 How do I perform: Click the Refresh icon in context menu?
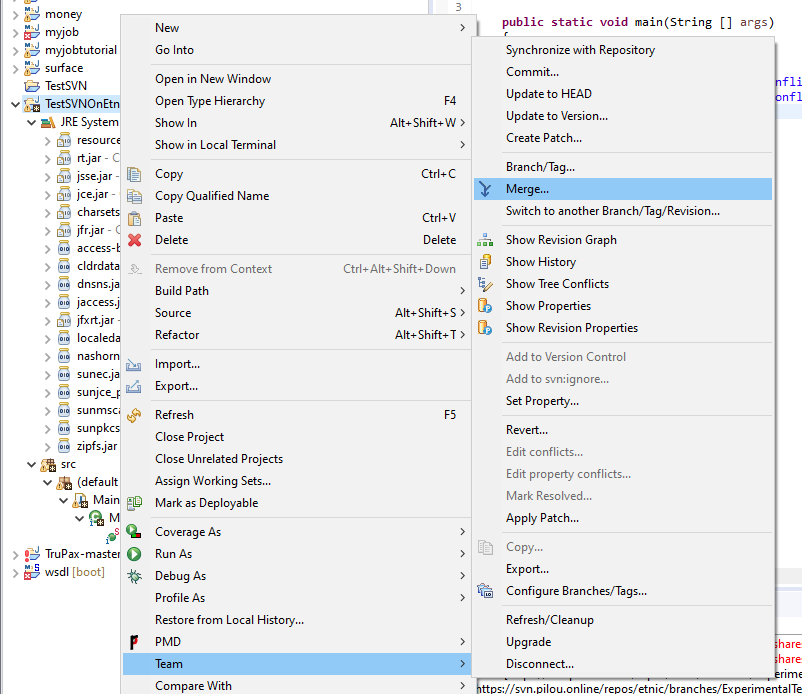point(134,415)
